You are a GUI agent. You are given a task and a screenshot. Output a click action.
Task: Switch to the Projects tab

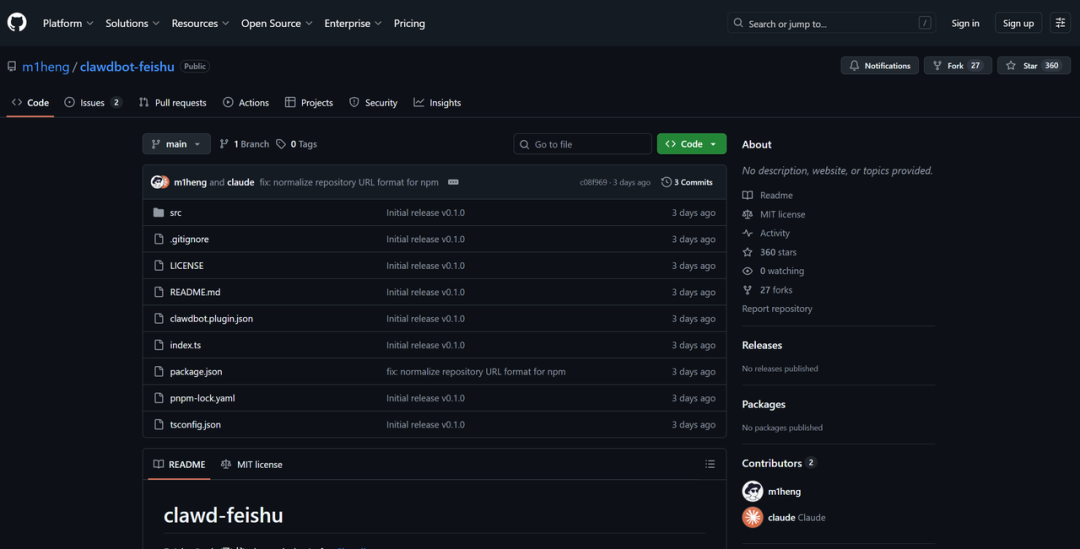309,103
